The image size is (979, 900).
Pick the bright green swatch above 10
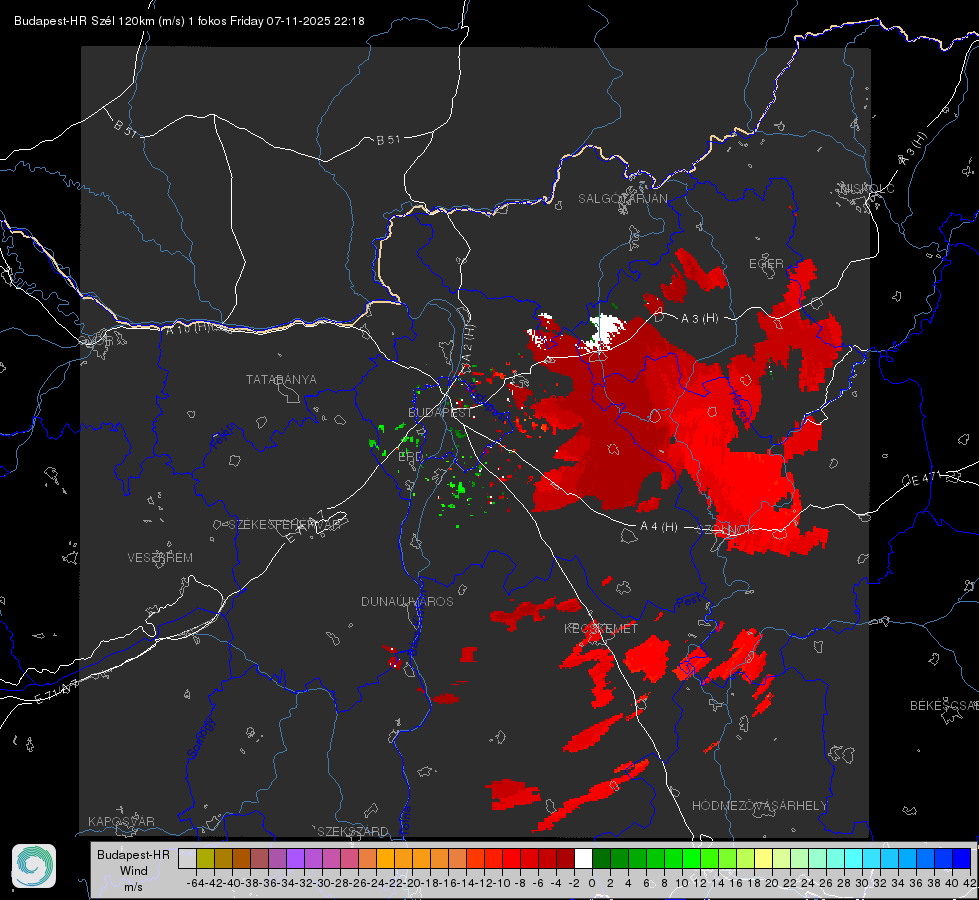click(691, 859)
